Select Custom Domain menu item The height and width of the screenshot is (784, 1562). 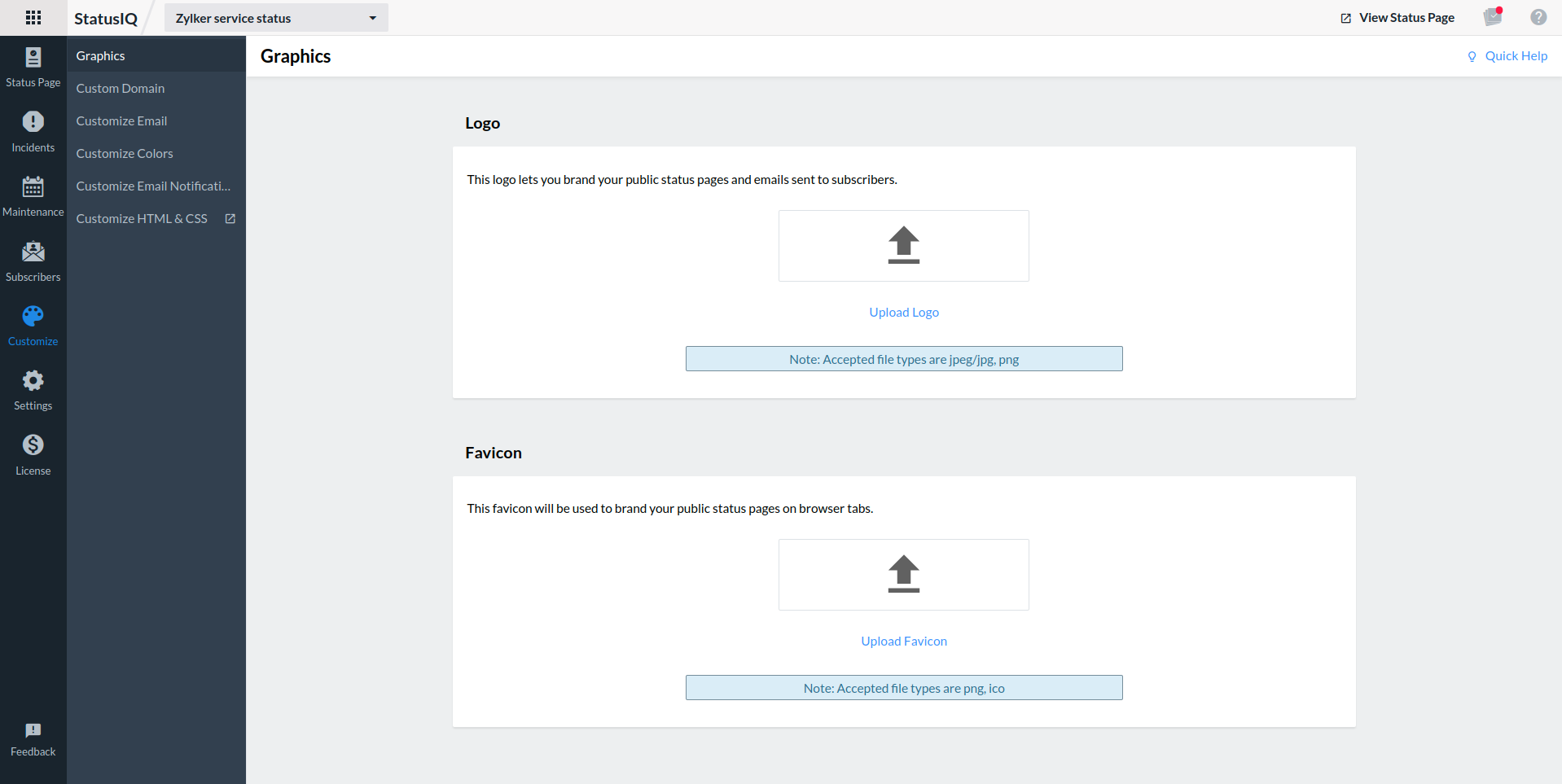tap(121, 88)
